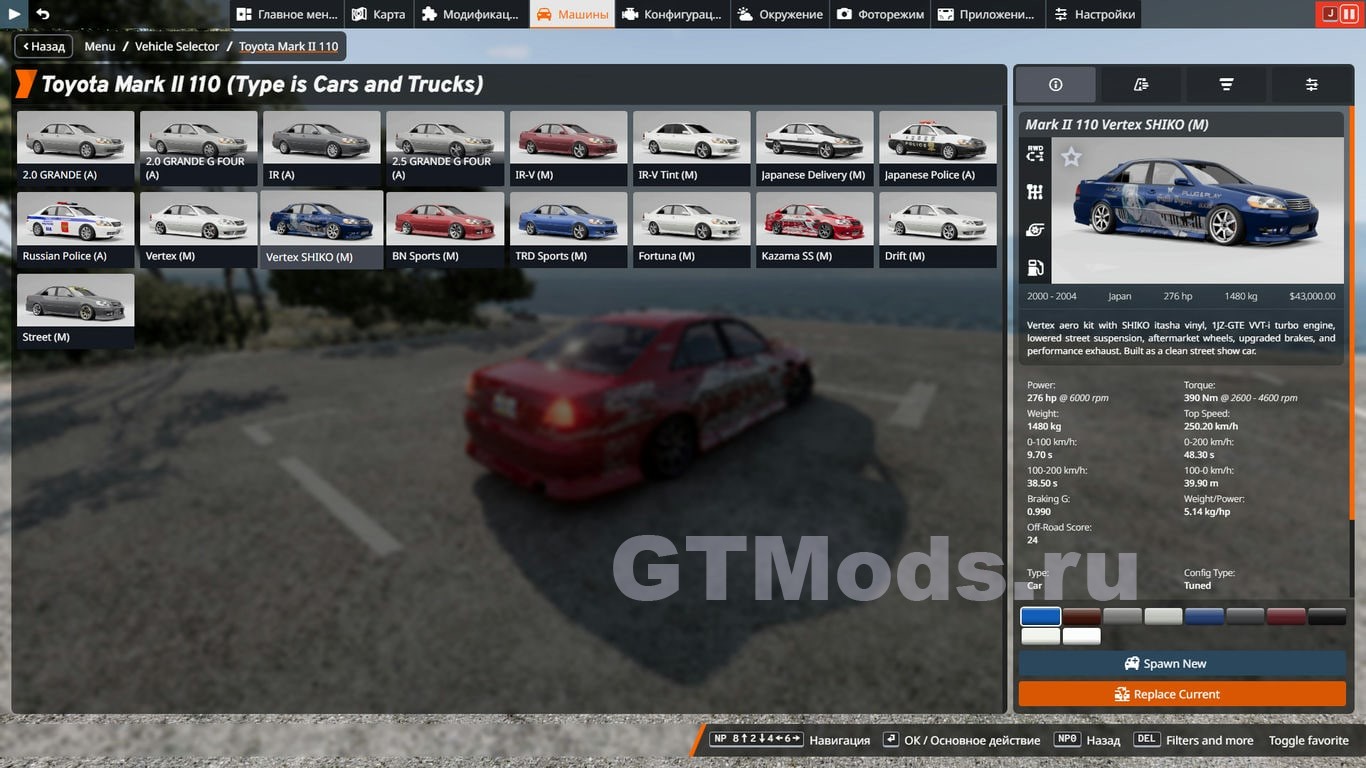Image resolution: width=1366 pixels, height=768 pixels.
Task: Toggle favorite star on Vertex SHIKO preview
Action: pyautogui.click(x=1071, y=157)
